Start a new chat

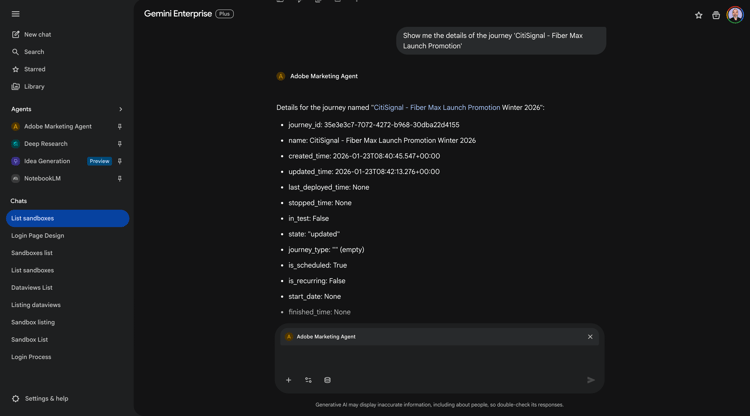tap(37, 35)
